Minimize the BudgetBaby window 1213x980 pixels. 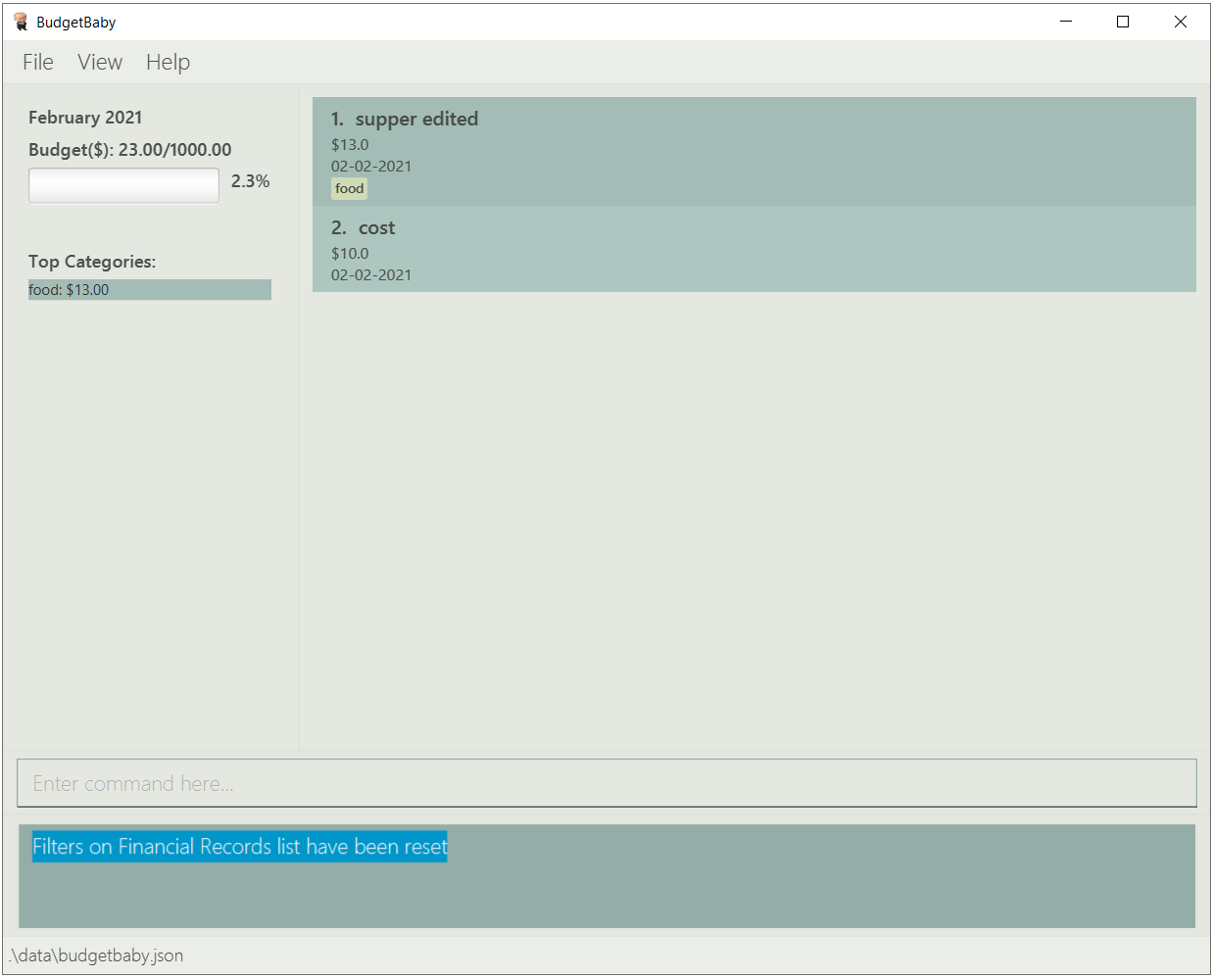tap(1066, 22)
